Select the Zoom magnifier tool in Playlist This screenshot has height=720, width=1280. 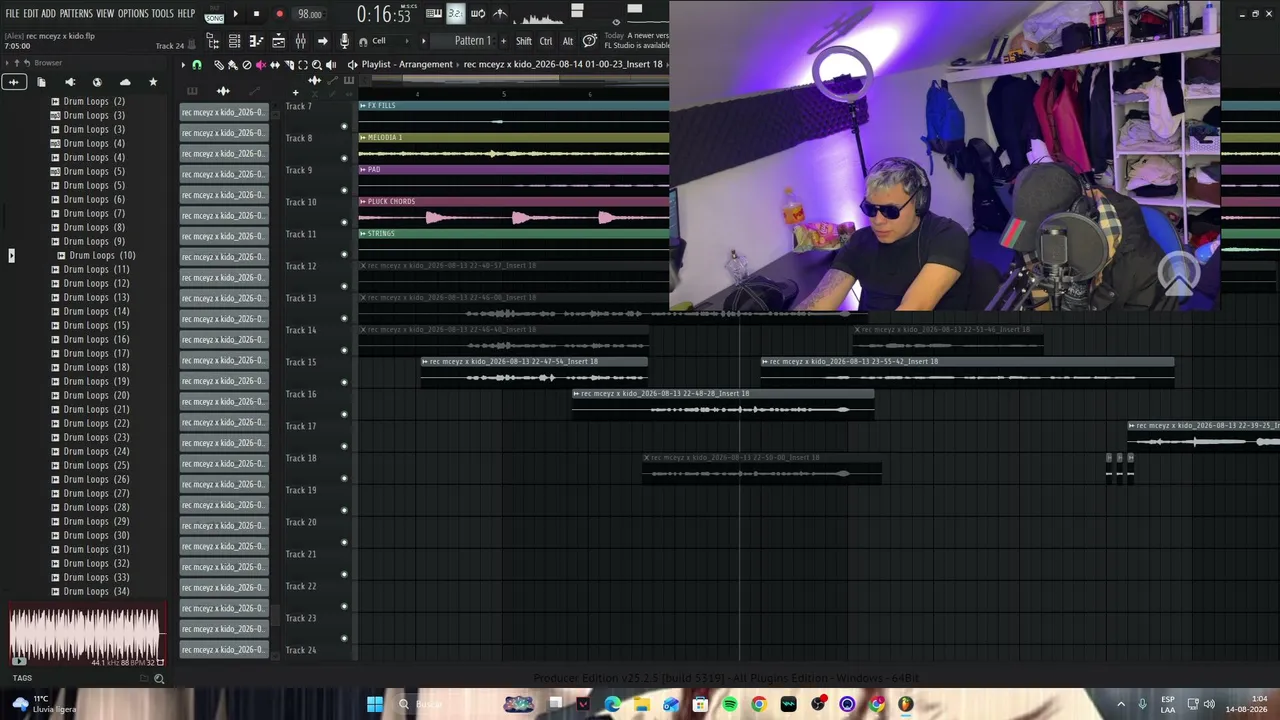317,65
